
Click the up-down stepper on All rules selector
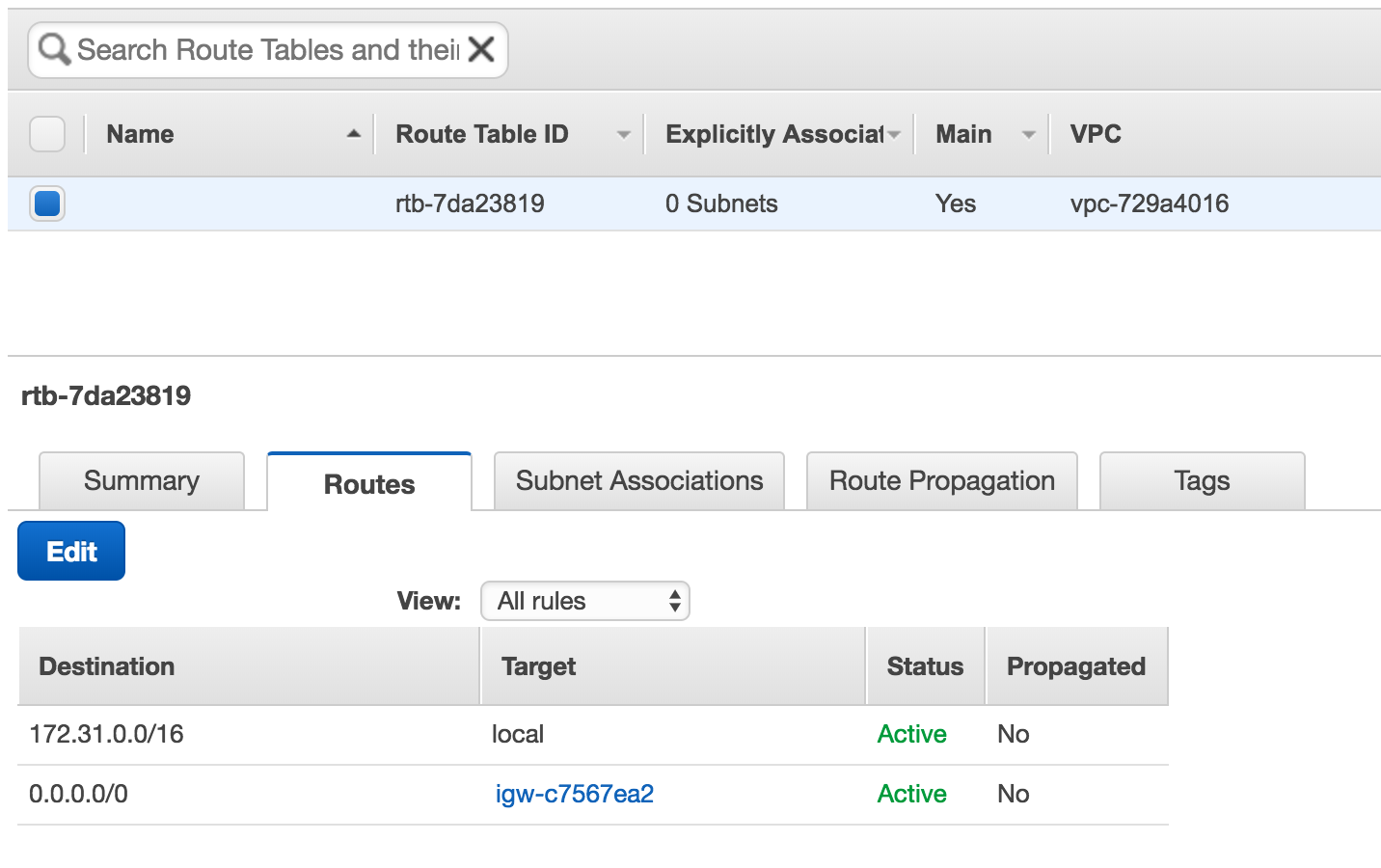coord(674,600)
